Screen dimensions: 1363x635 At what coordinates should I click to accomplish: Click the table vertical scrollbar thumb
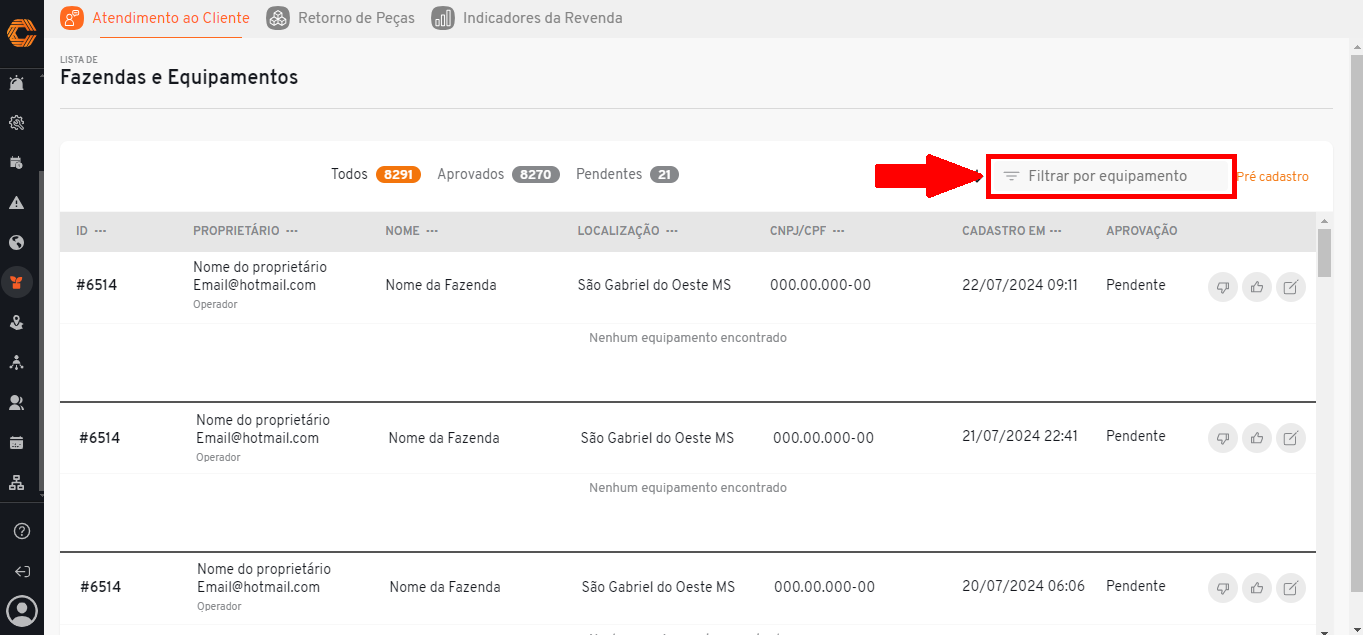coord(1324,253)
